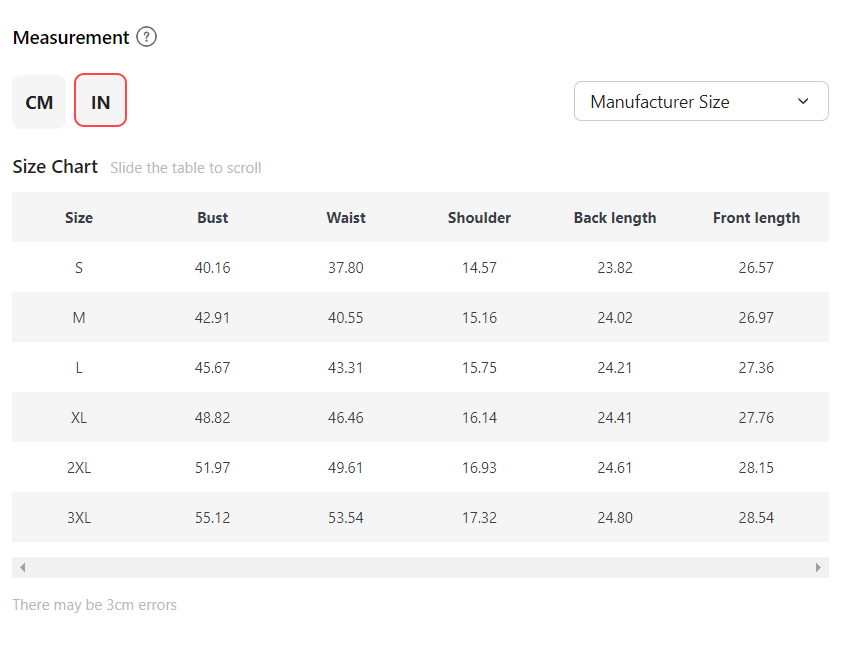The width and height of the screenshot is (845, 649).
Task: Click the Measurement help question mark icon
Action: [x=147, y=38]
